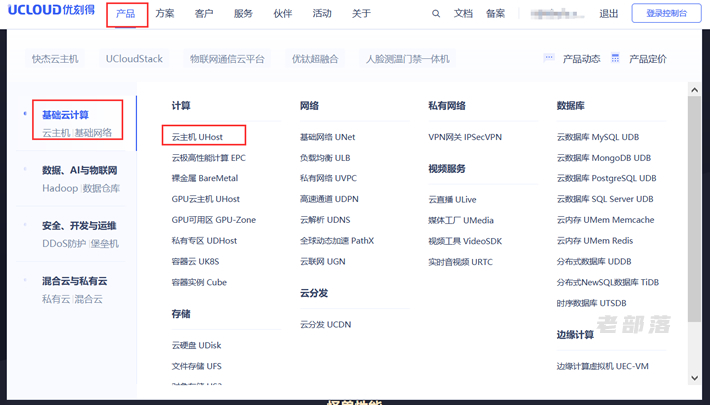The image size is (710, 405).
Task: Select the 快杰云主机 quick tag
Action: [55, 59]
